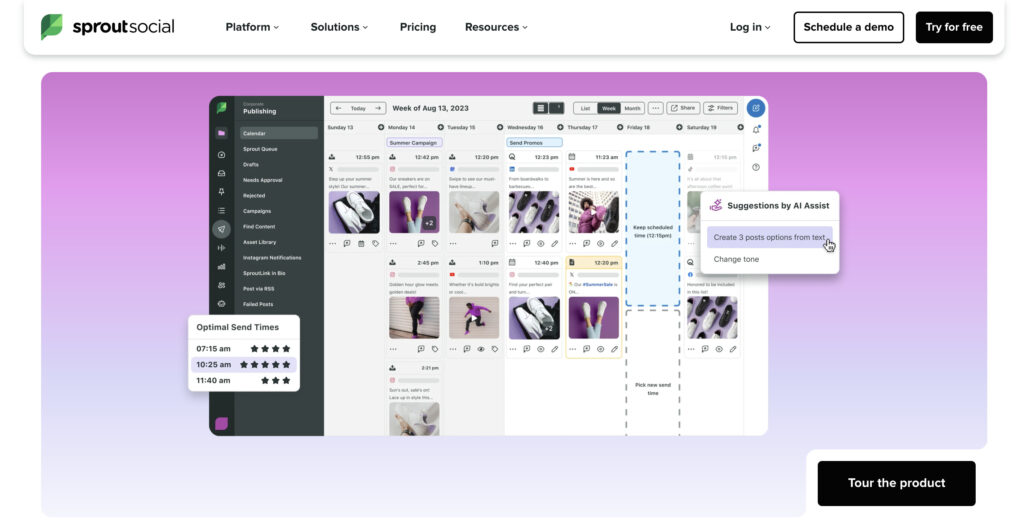The height and width of the screenshot is (532, 1024).
Task: Open the Filters control
Action: 720,108
